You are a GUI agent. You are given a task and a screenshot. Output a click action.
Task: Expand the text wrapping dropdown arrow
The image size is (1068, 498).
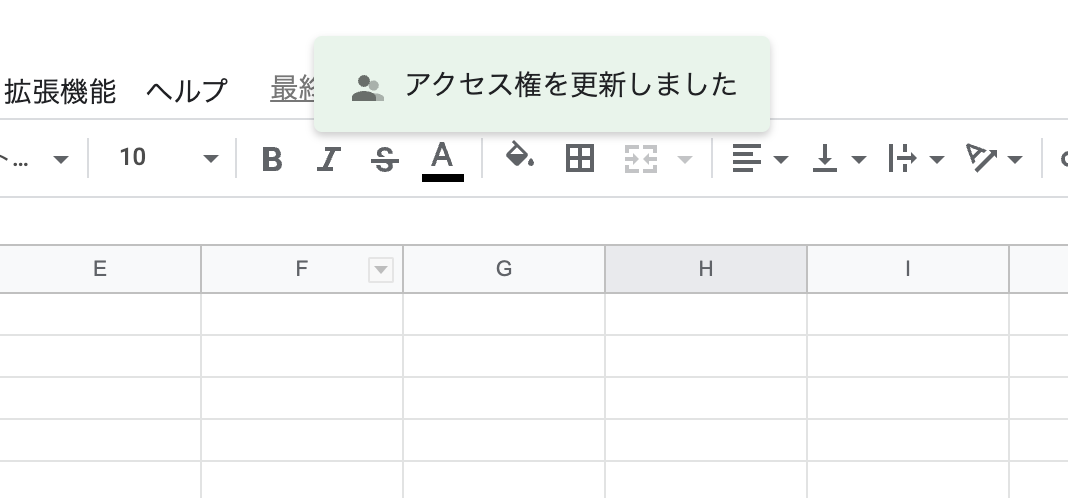coord(937,159)
